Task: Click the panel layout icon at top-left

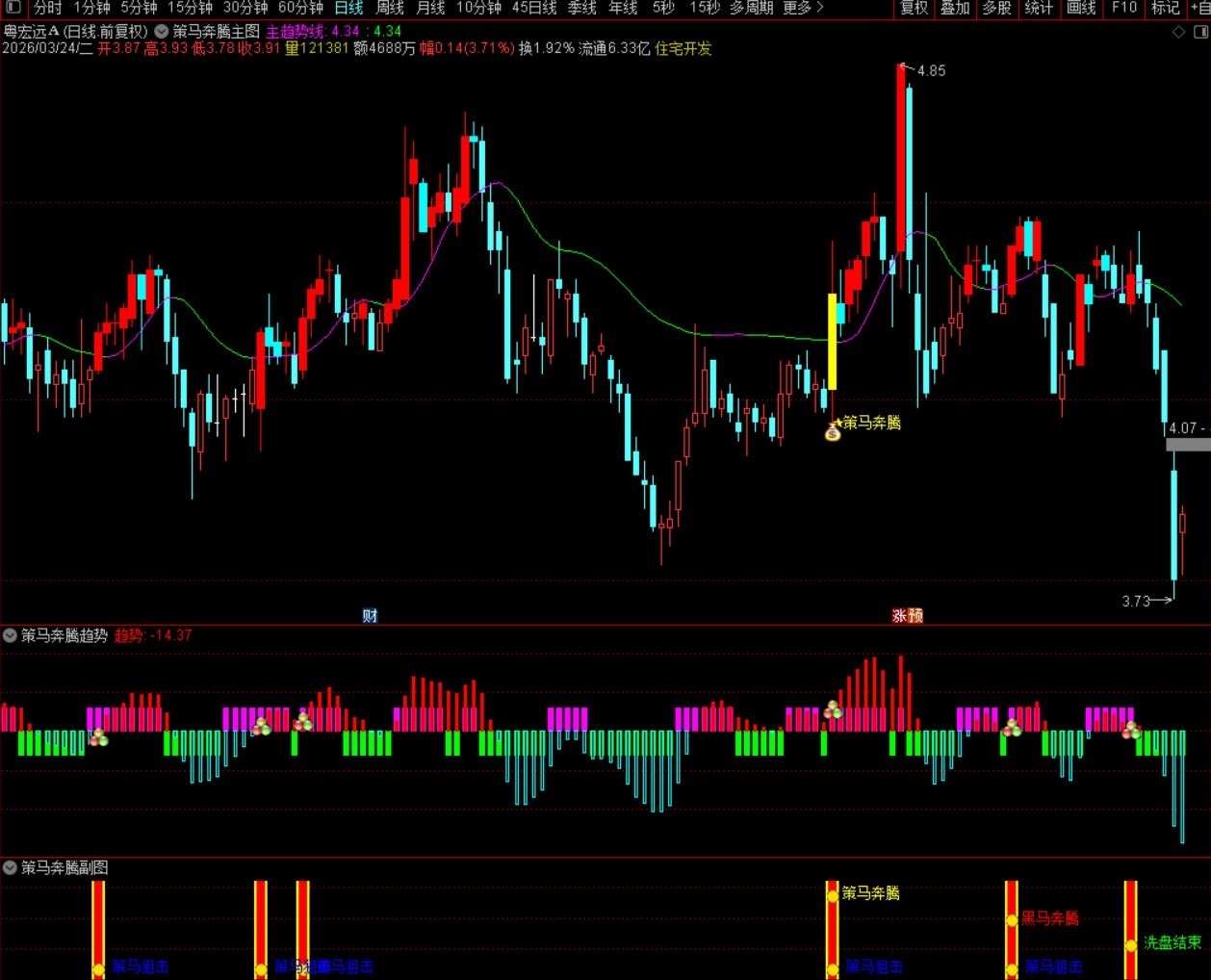Action: tap(13, 8)
